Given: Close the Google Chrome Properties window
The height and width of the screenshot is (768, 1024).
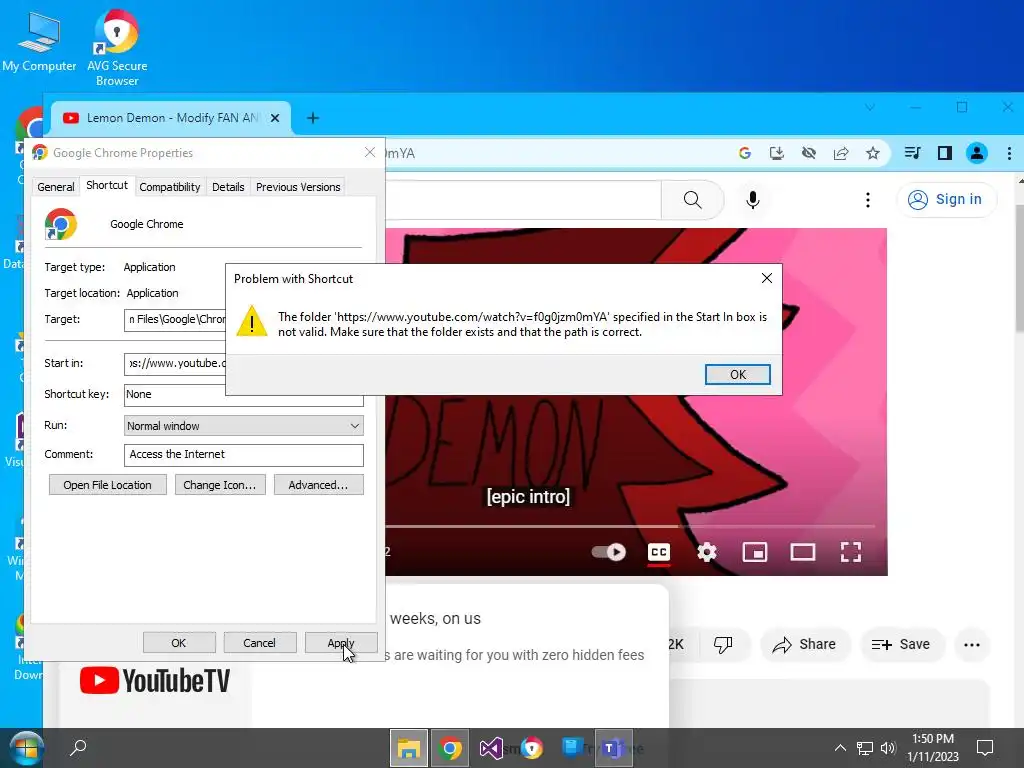Looking at the screenshot, I should coord(370,152).
